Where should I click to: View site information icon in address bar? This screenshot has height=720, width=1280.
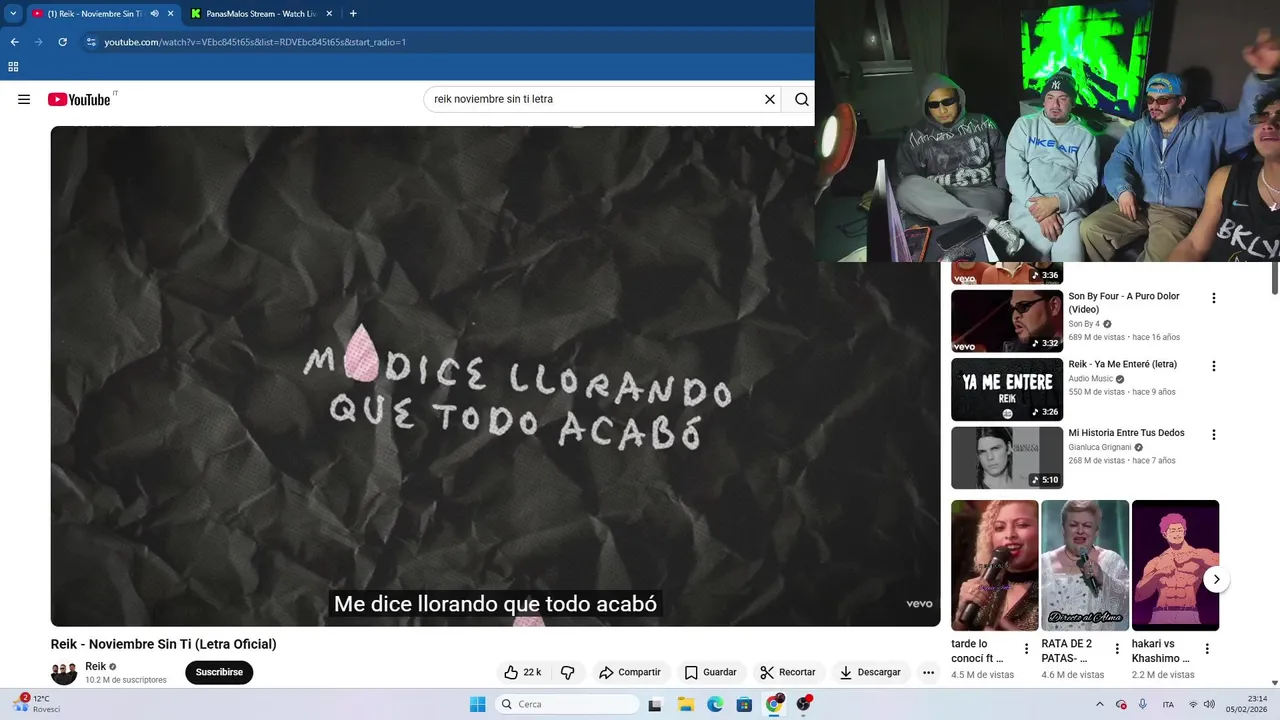[91, 42]
